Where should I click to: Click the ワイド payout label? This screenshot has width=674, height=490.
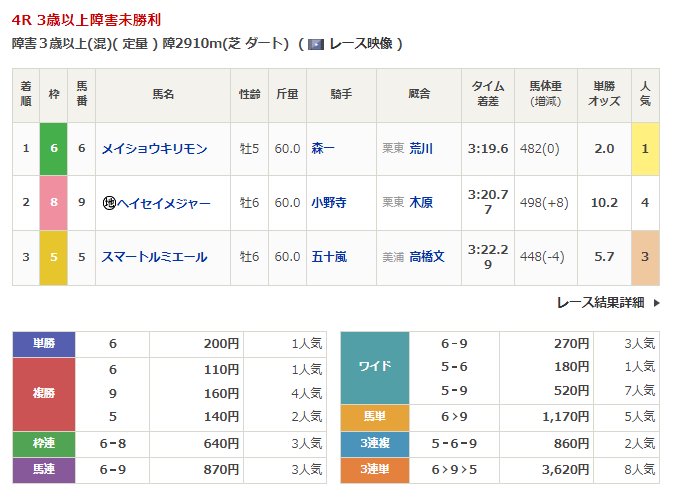(374, 367)
